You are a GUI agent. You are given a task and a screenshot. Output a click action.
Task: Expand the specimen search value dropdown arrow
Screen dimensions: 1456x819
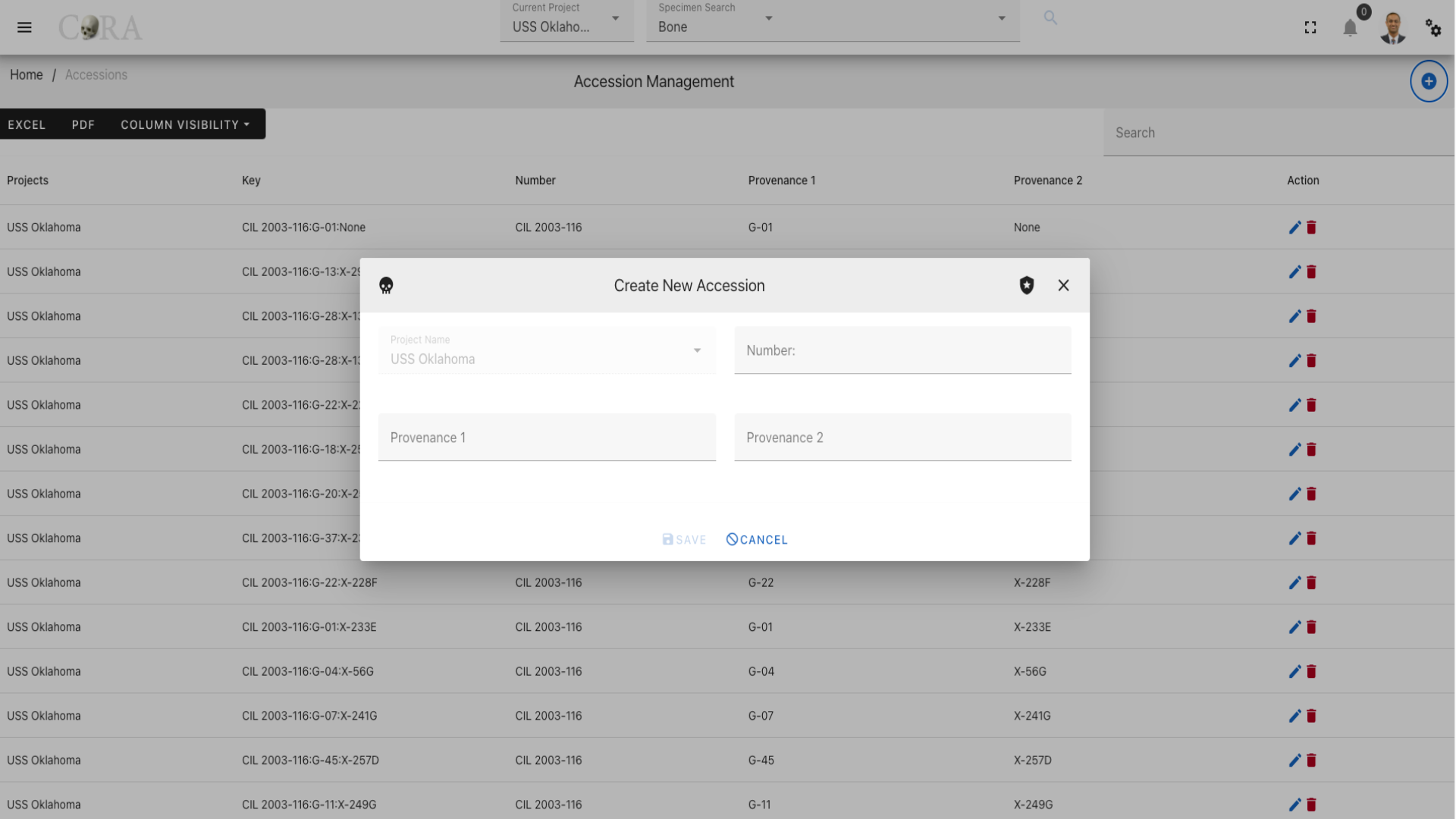coord(1002,18)
